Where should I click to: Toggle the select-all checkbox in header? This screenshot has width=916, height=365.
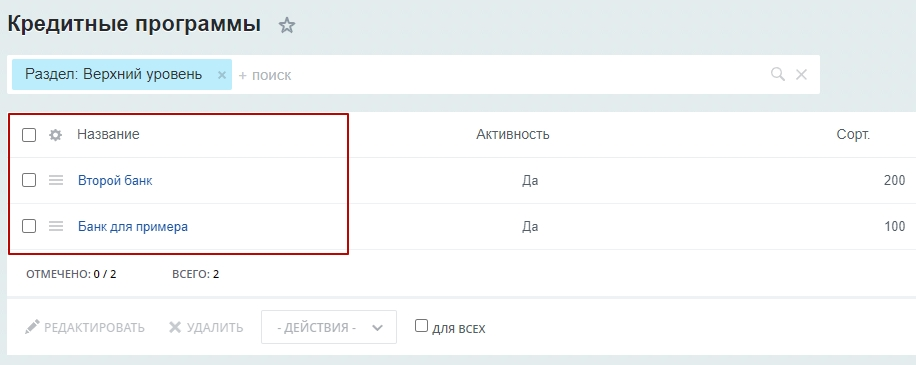pyautogui.click(x=29, y=135)
